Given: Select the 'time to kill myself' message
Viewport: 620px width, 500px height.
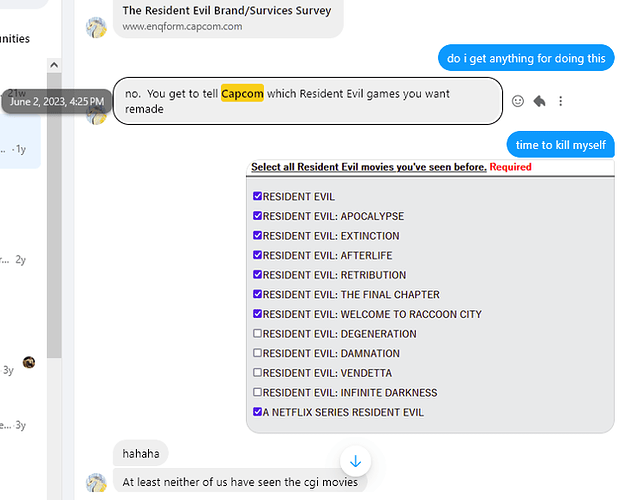Looking at the screenshot, I should [560, 145].
